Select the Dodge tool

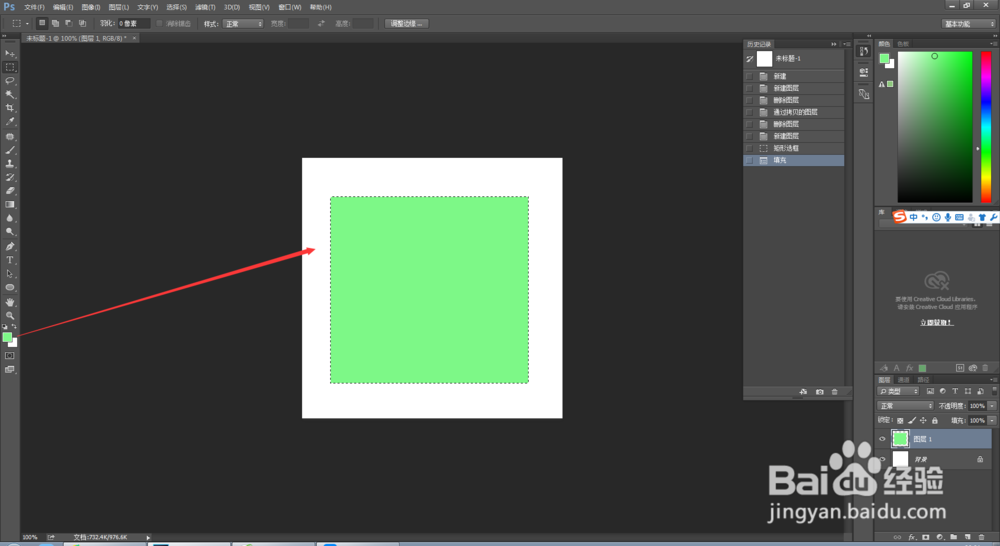[x=10, y=232]
